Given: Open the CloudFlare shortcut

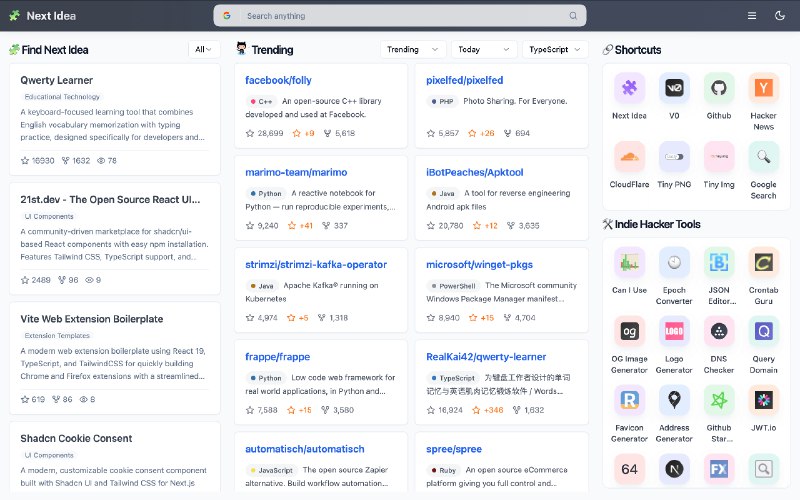Looking at the screenshot, I should tap(629, 157).
